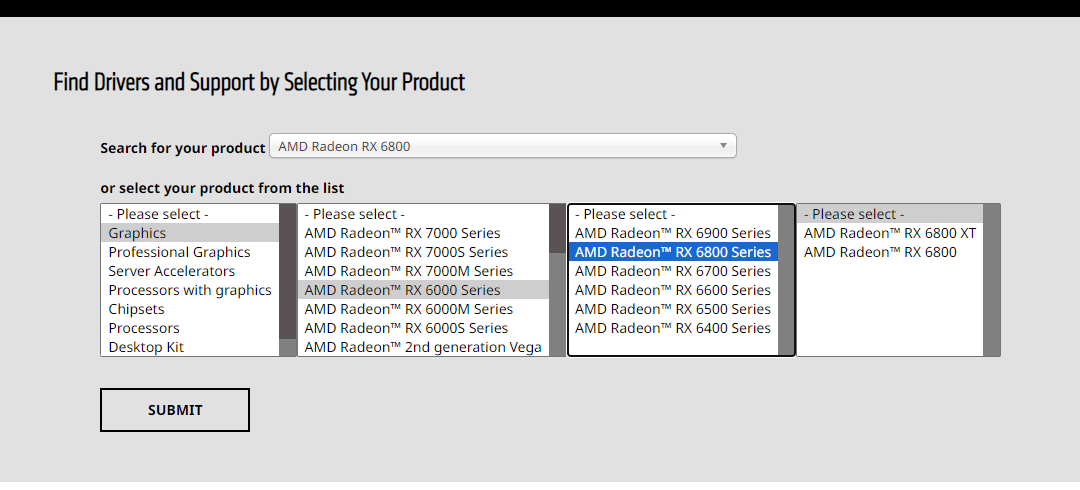Choose AMD Radeon RX 7000M Series

pos(408,271)
